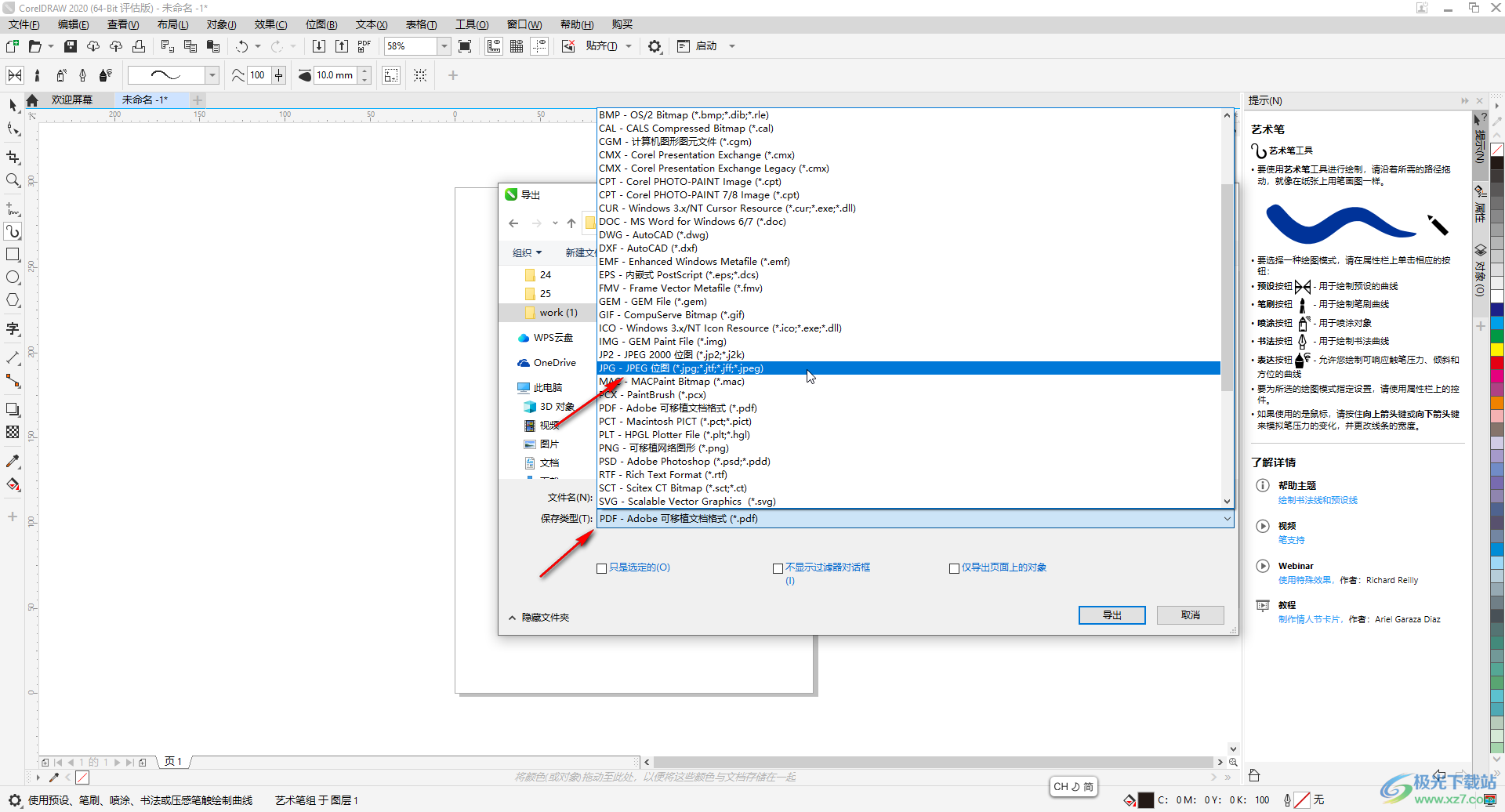Screen dimensions: 1505x812
Task: Choose the Brush mode button on property bar
Action: 37,75
